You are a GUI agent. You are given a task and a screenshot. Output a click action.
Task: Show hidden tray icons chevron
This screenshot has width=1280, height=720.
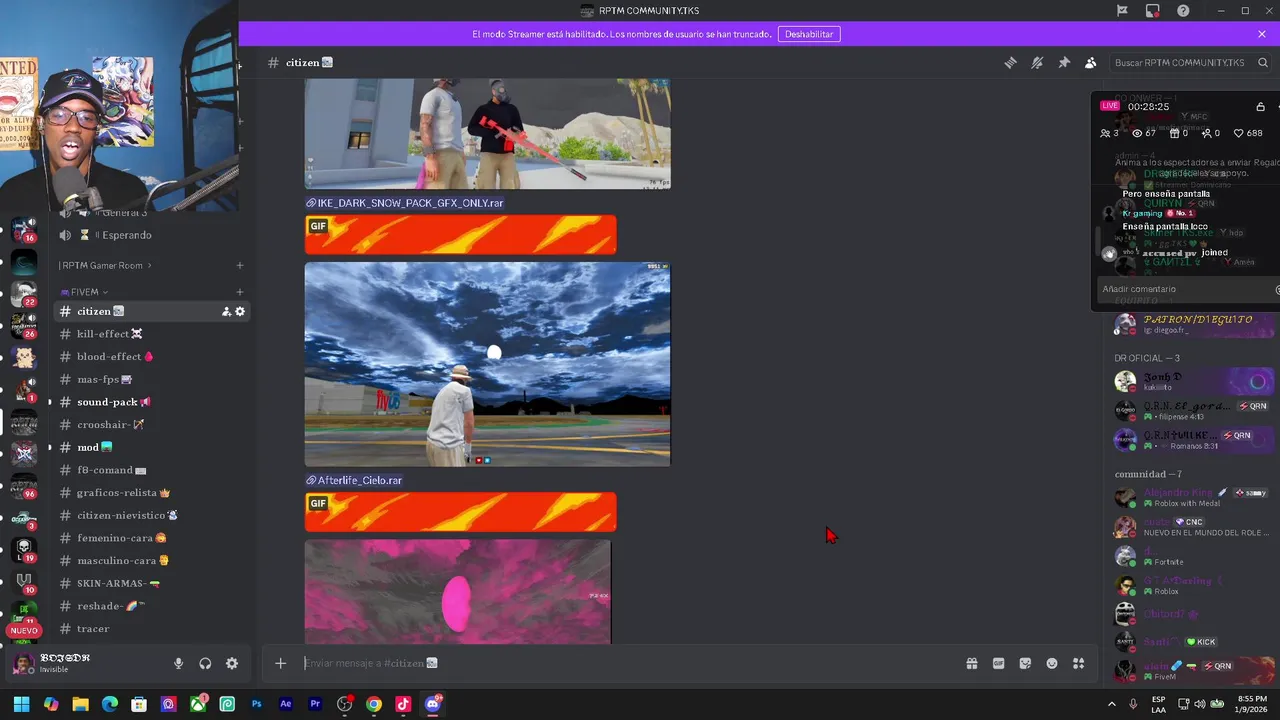coord(1111,704)
